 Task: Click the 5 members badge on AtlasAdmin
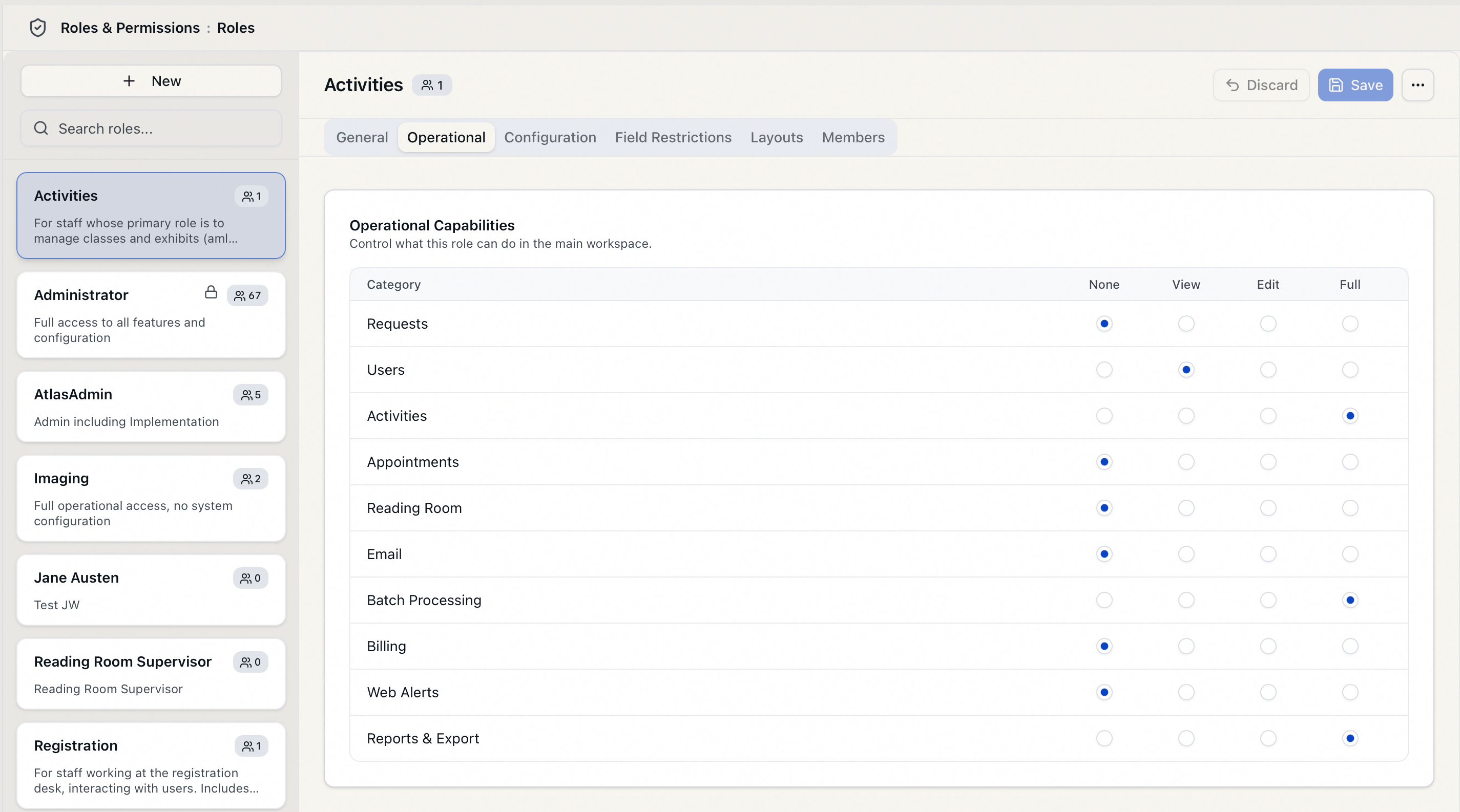tap(251, 395)
